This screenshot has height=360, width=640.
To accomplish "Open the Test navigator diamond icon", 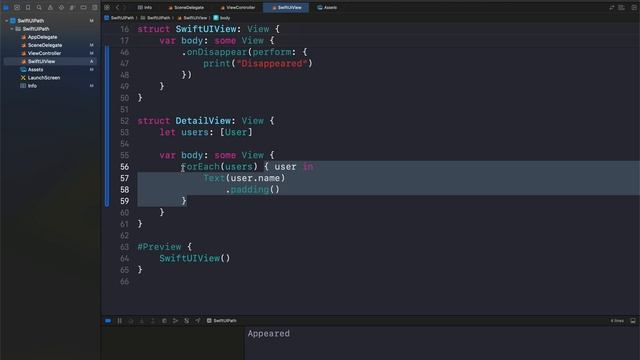I will pos(61,7).
